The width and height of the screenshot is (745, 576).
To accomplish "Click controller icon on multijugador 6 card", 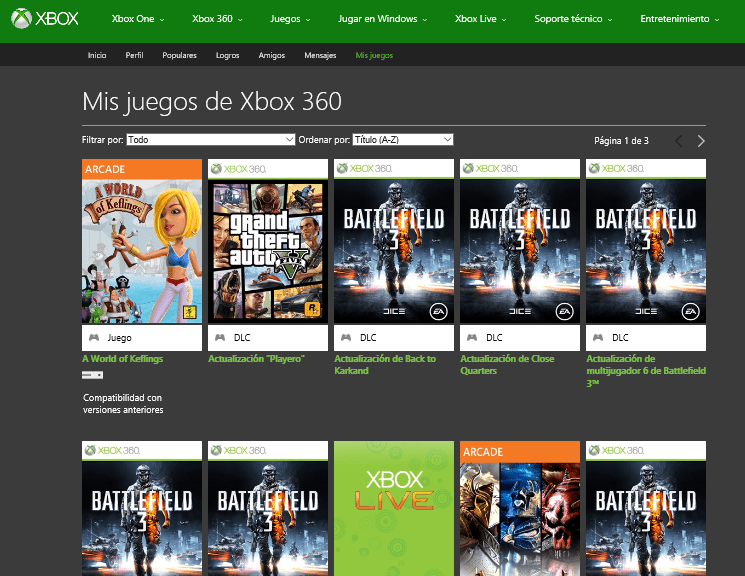I will [x=598, y=337].
